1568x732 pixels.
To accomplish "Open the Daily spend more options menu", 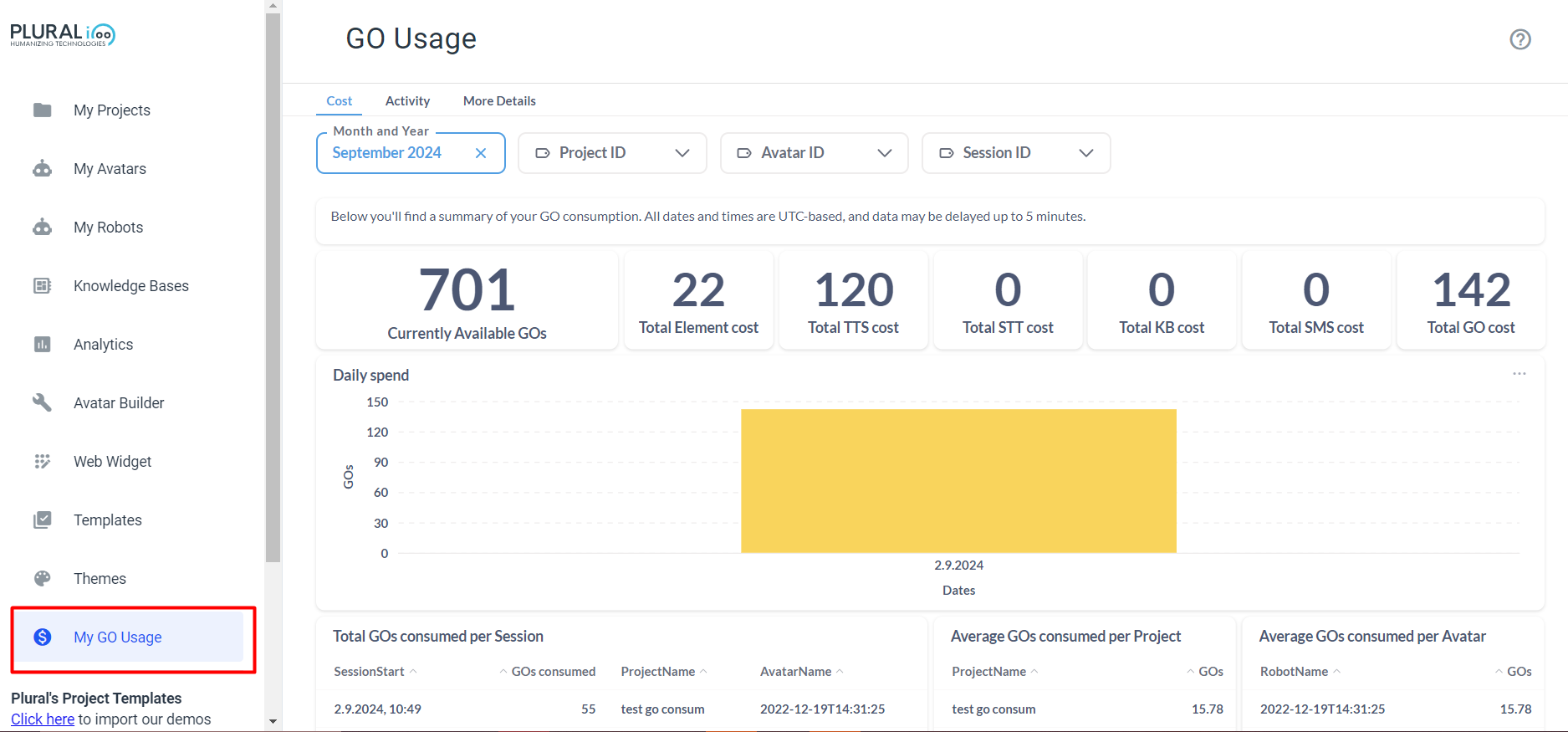I will click(x=1519, y=374).
